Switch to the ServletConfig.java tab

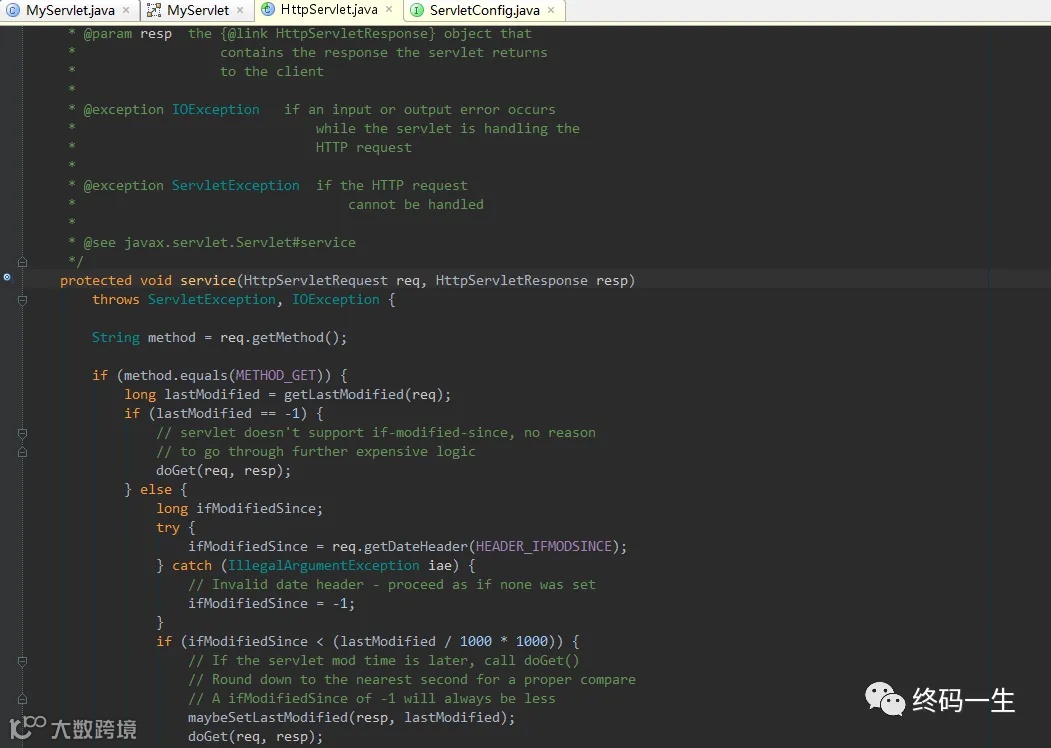pos(485,10)
